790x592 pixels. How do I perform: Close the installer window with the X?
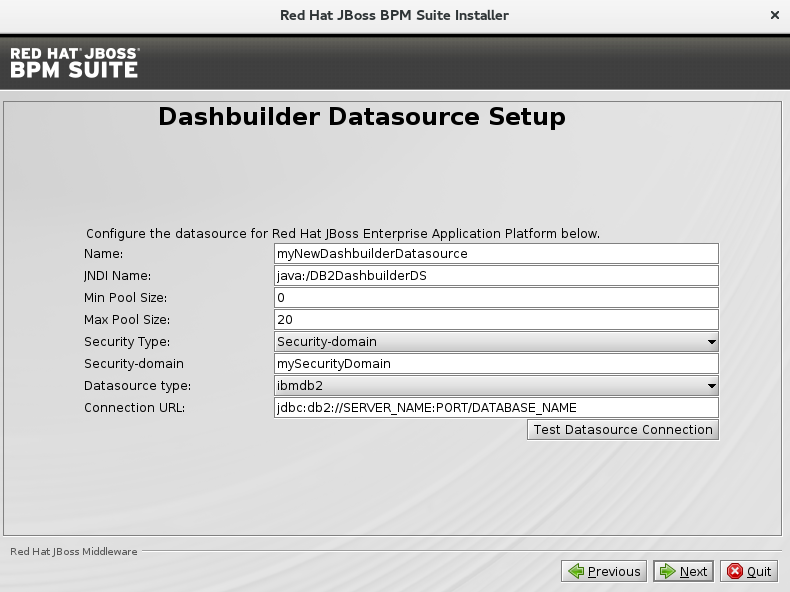point(775,15)
